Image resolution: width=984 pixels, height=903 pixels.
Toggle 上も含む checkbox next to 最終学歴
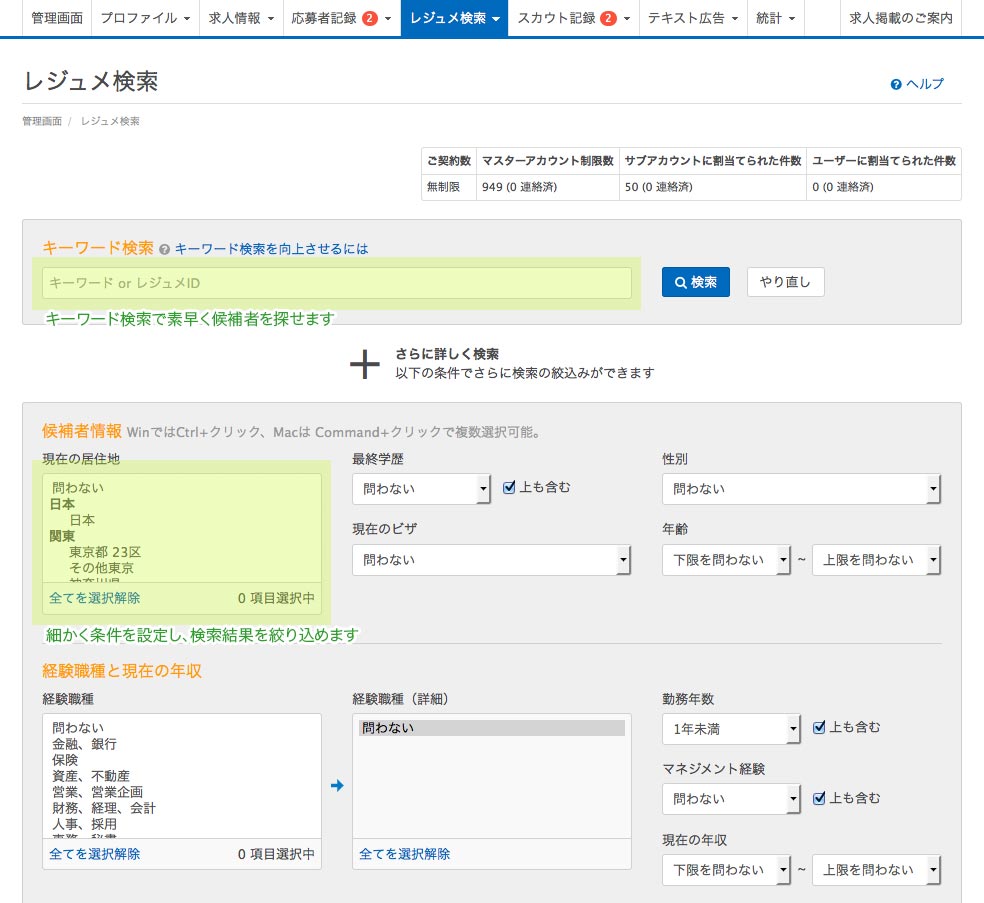point(509,487)
